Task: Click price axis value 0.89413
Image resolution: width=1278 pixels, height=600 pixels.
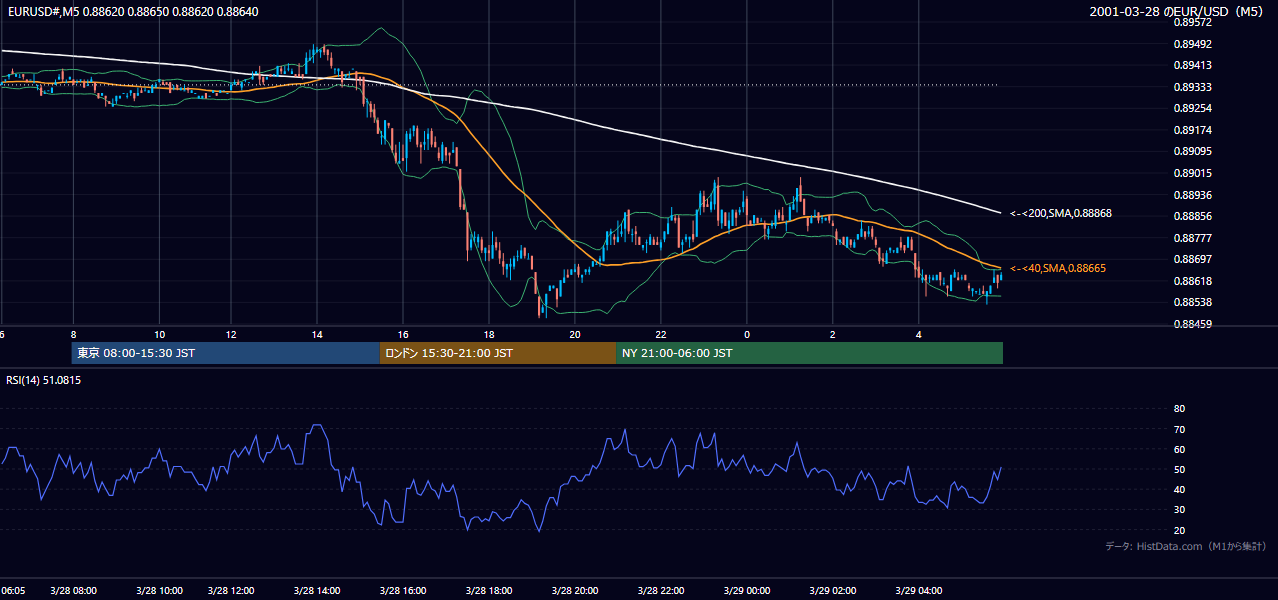Action: tap(1192, 65)
